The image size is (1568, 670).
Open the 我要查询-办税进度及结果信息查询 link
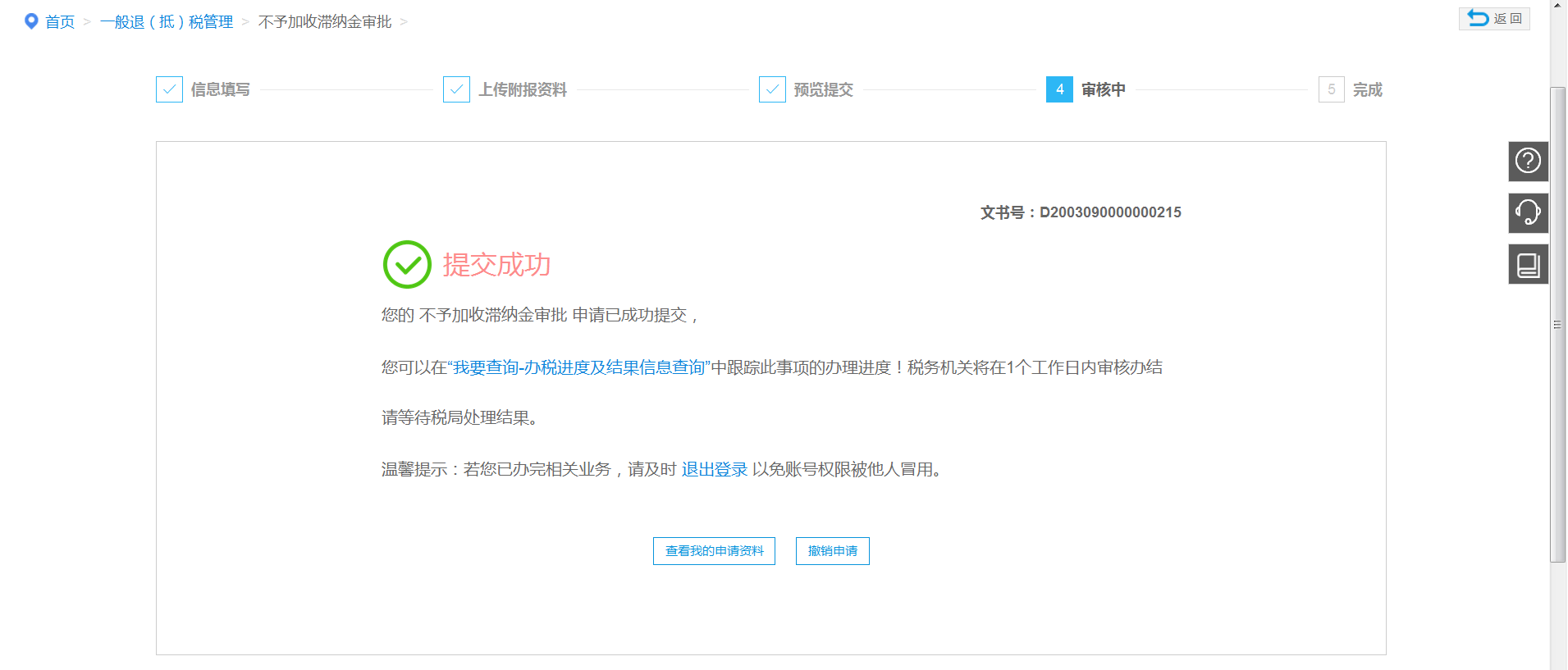pyautogui.click(x=579, y=367)
